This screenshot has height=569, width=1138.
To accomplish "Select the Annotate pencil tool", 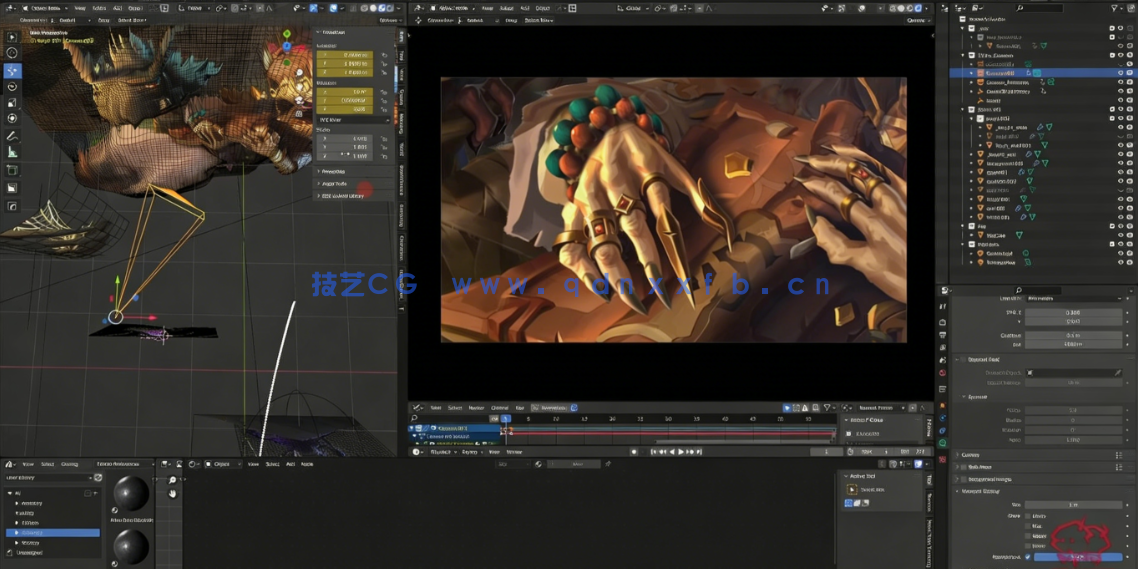I will point(12,136).
